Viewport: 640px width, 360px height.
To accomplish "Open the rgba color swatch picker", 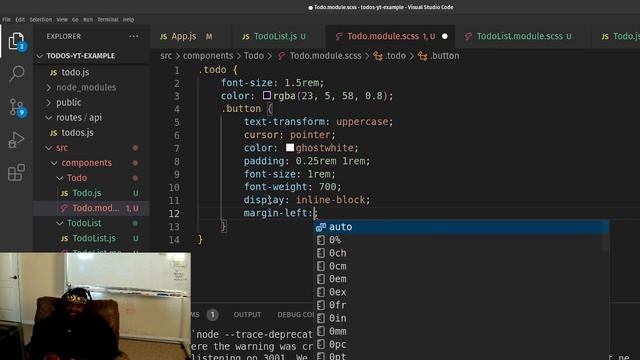I will click(x=267, y=96).
